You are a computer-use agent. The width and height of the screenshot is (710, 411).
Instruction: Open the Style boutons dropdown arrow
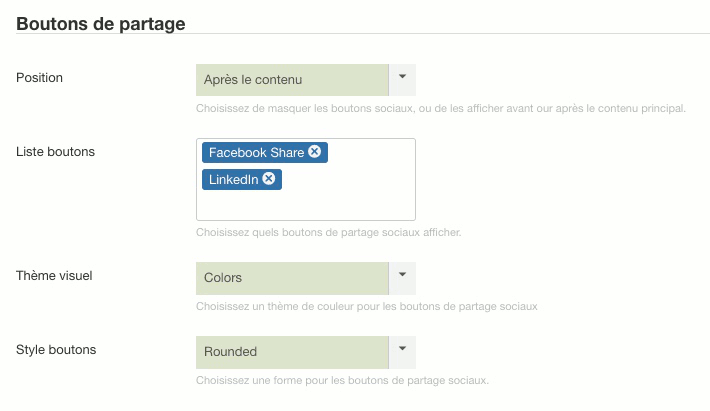pos(402,351)
